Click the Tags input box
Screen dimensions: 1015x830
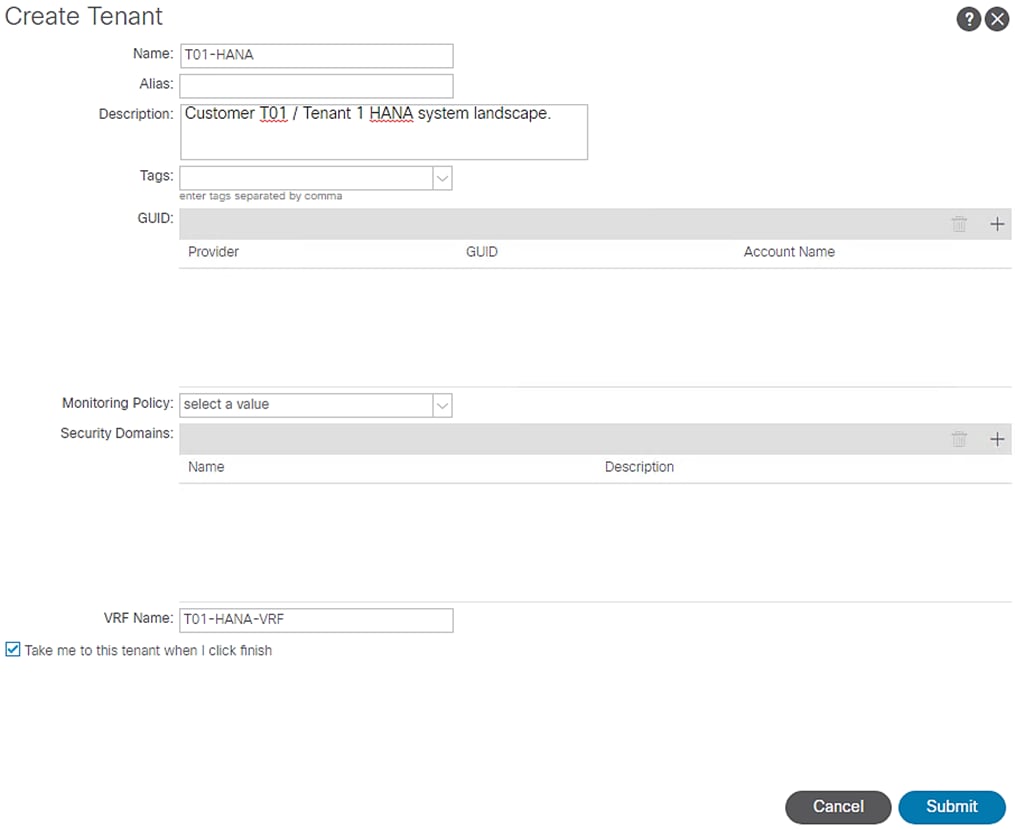coord(305,178)
